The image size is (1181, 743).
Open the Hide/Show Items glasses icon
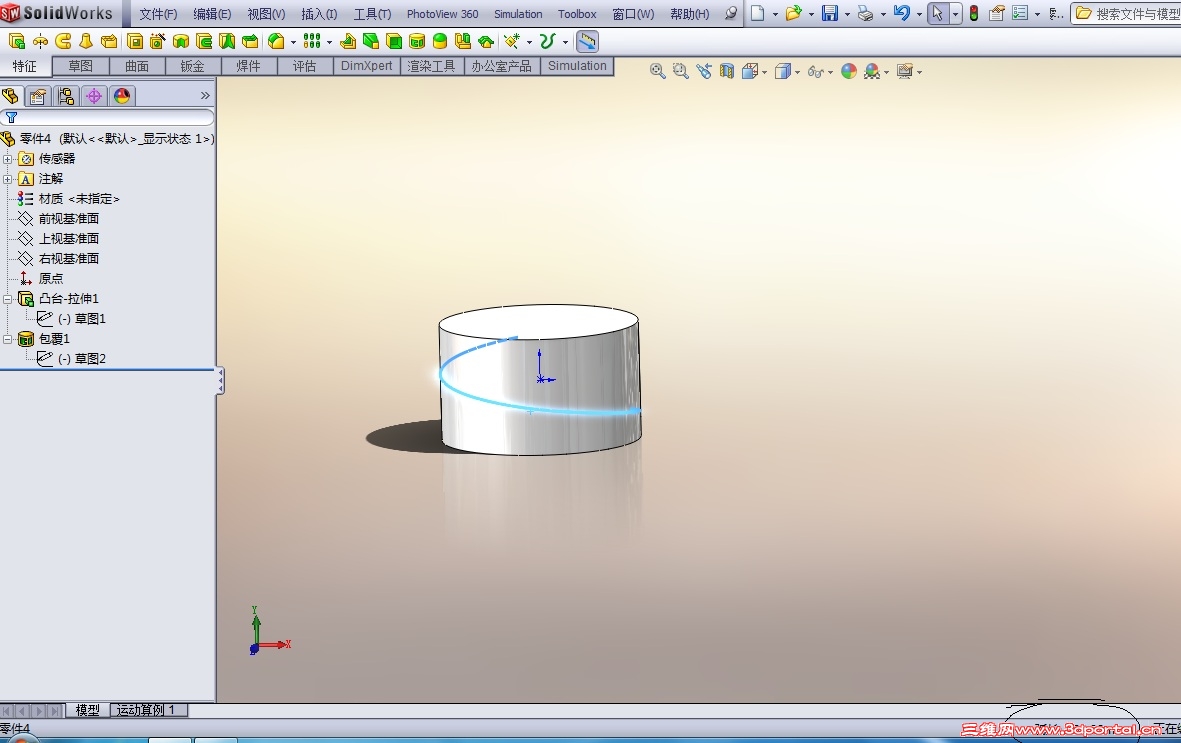pos(816,72)
